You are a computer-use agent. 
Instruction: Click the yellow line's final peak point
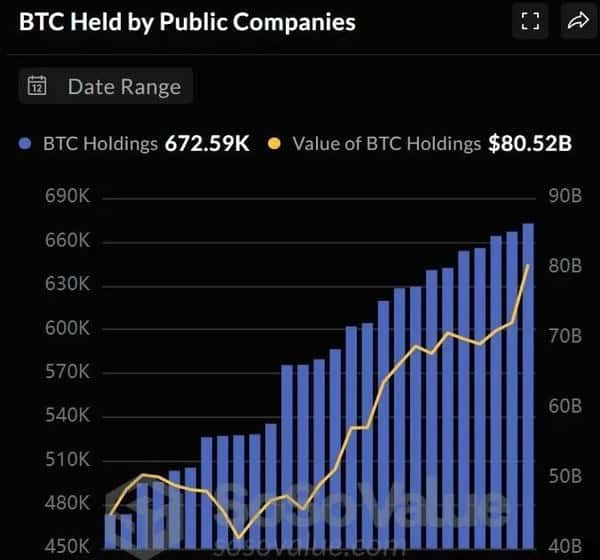point(528,265)
